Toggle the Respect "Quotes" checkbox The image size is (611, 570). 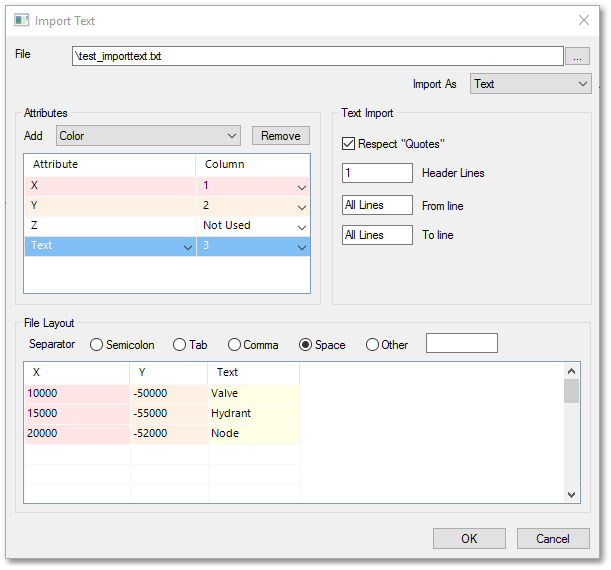tap(348, 143)
